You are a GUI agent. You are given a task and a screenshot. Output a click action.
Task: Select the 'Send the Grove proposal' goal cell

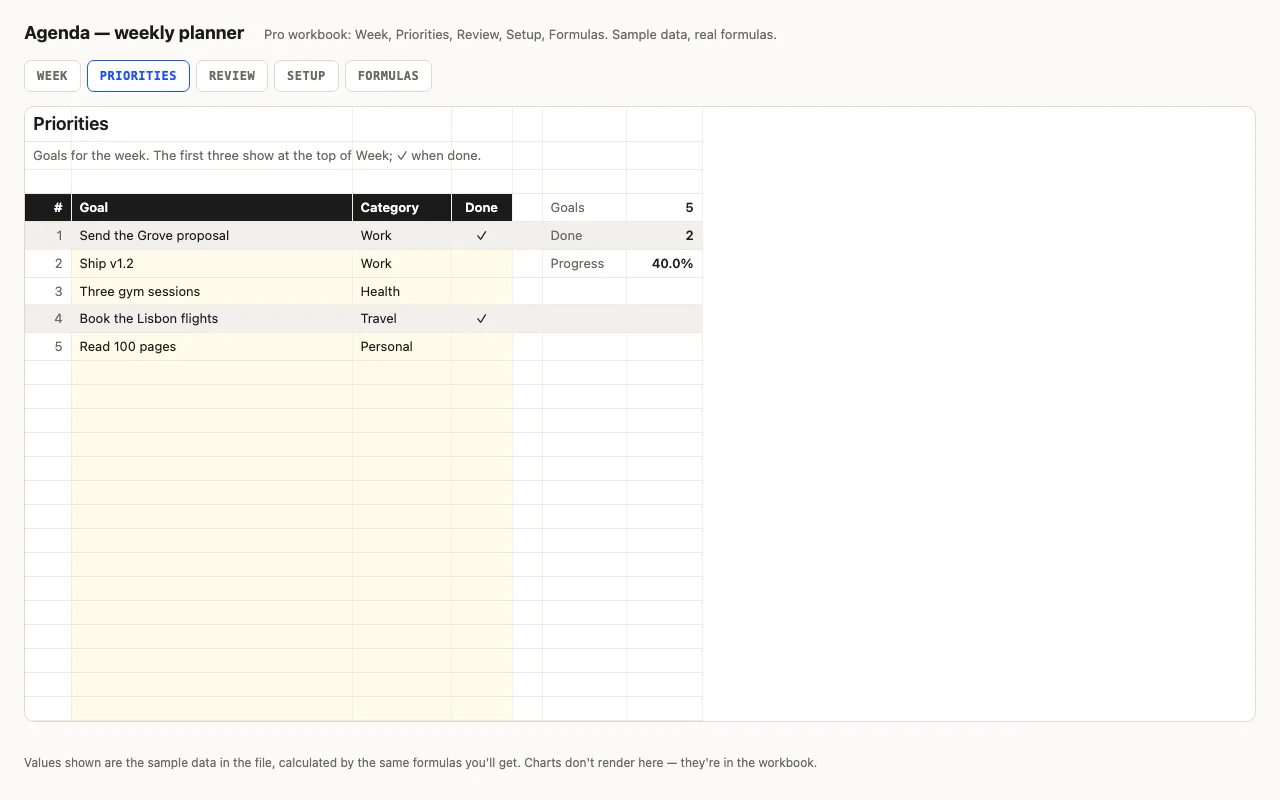[212, 236]
